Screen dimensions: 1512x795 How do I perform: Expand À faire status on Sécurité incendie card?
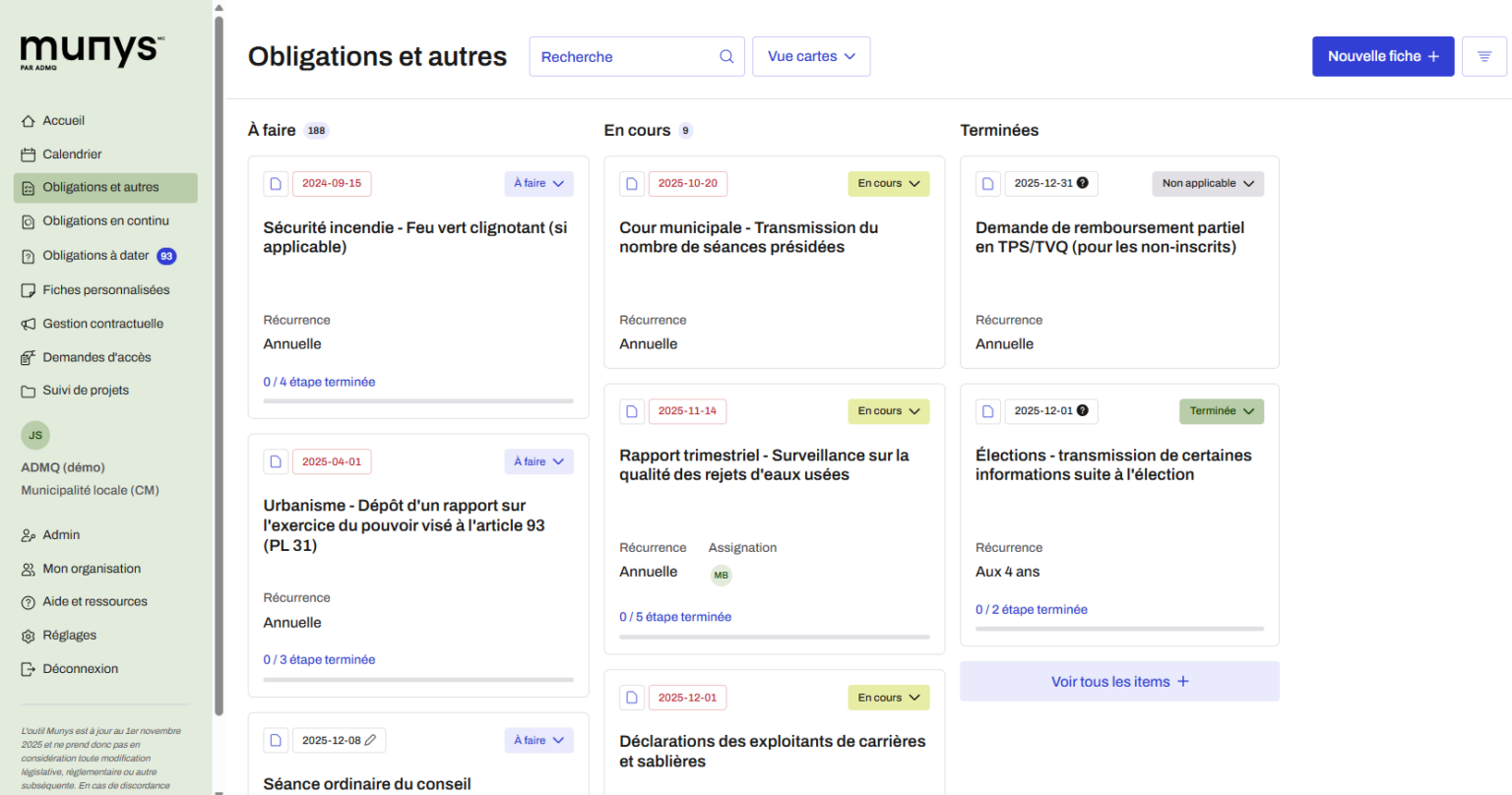point(538,184)
